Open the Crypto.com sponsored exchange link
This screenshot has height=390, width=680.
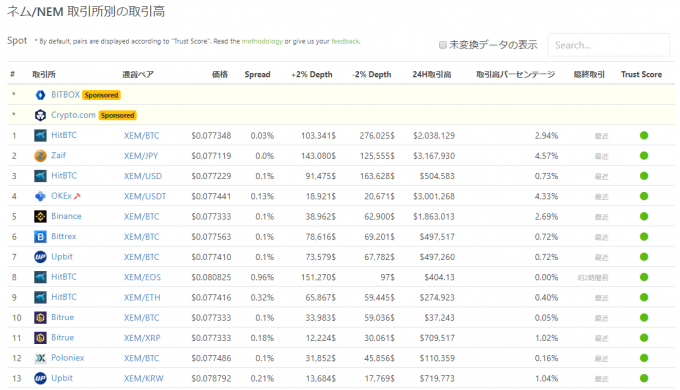tap(73, 115)
